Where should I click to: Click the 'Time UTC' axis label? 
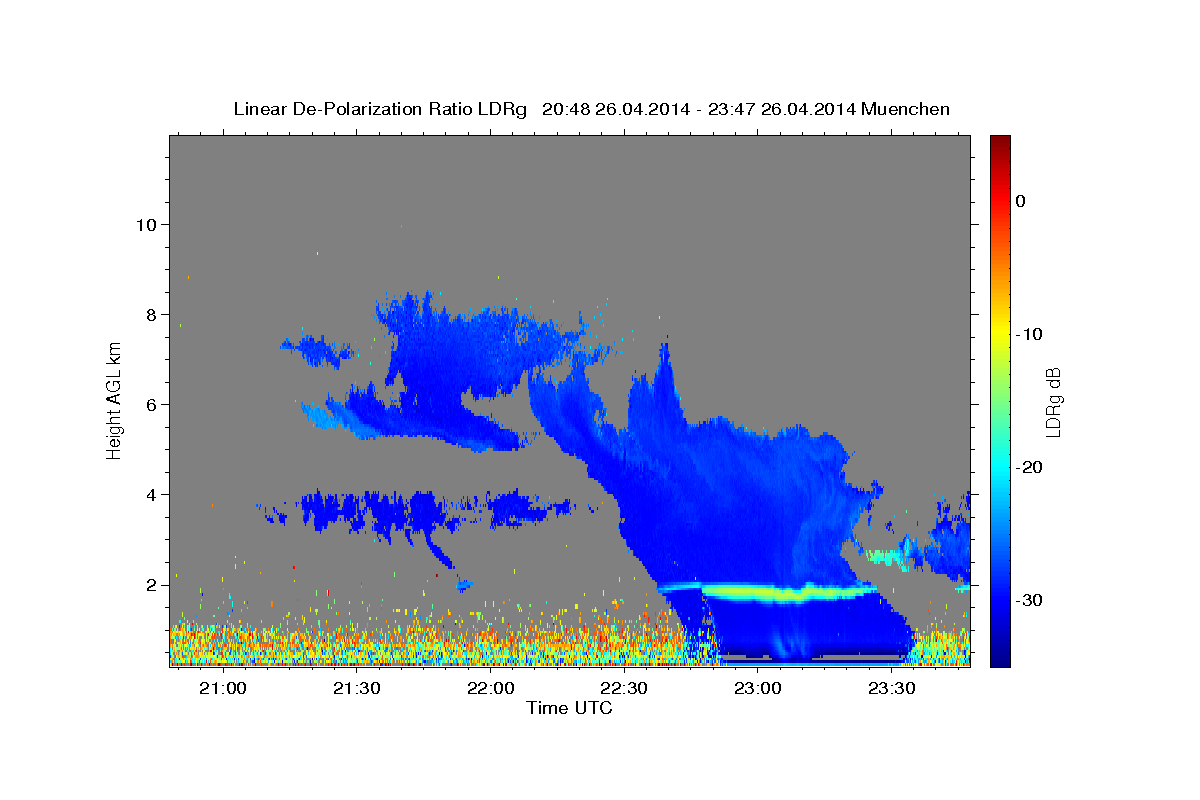tap(569, 708)
